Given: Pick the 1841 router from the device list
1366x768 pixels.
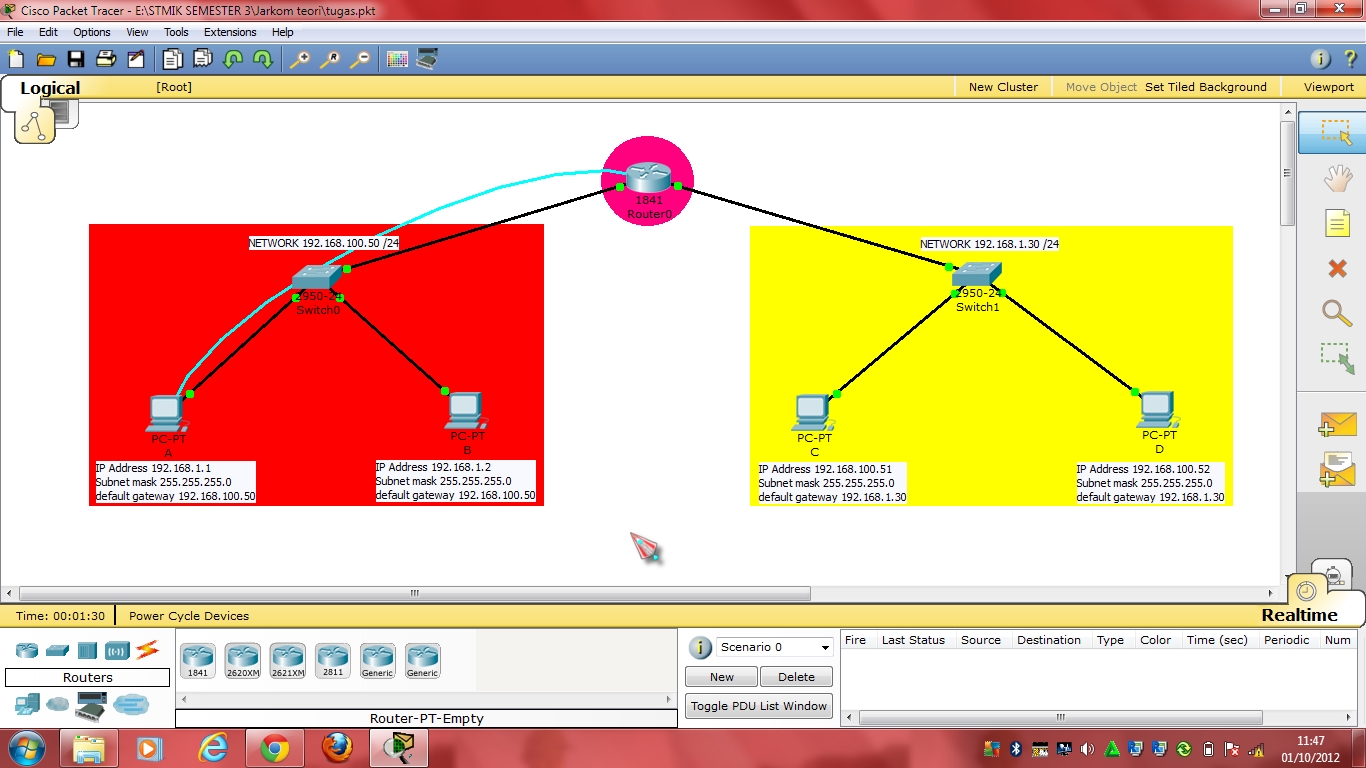Looking at the screenshot, I should tap(198, 661).
